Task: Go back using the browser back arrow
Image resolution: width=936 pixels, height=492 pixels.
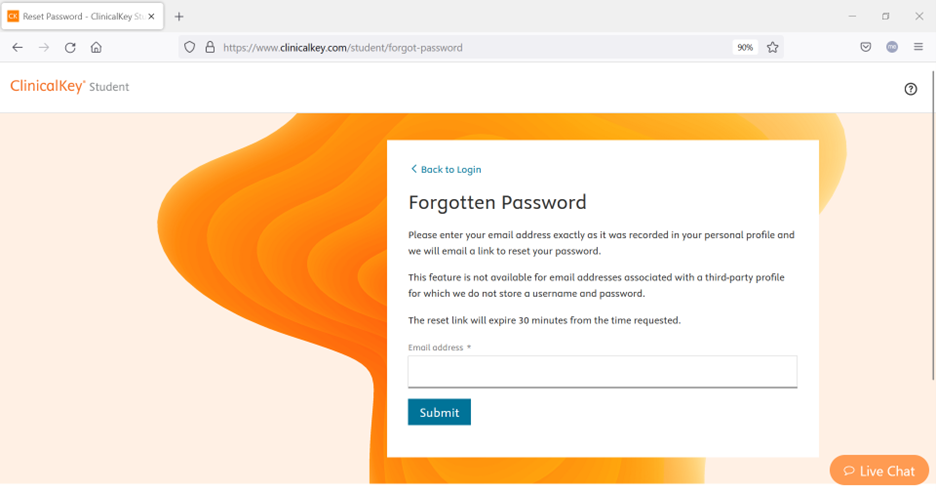Action: pyautogui.click(x=17, y=47)
